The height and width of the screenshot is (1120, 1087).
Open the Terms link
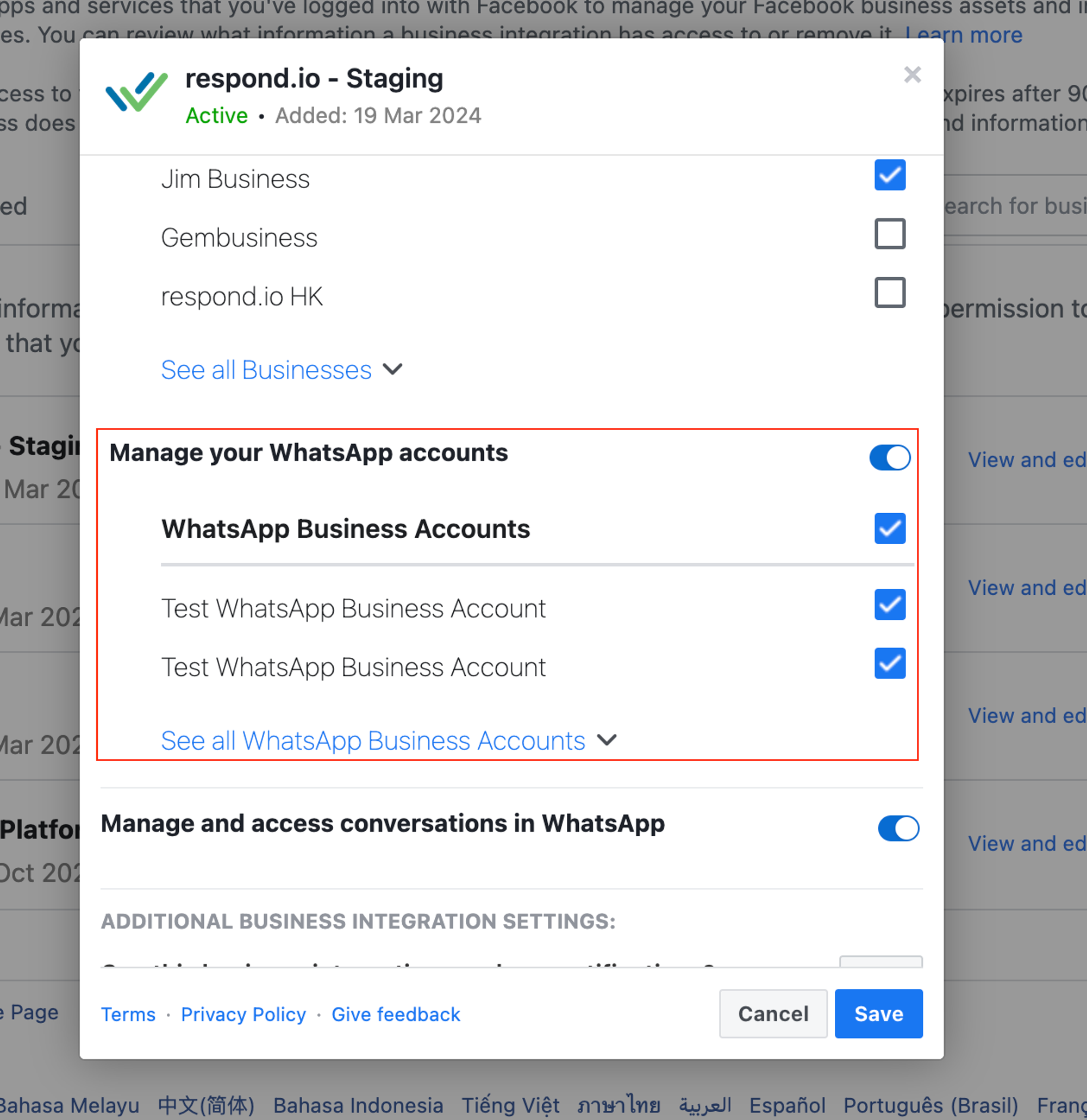pyautogui.click(x=128, y=1015)
